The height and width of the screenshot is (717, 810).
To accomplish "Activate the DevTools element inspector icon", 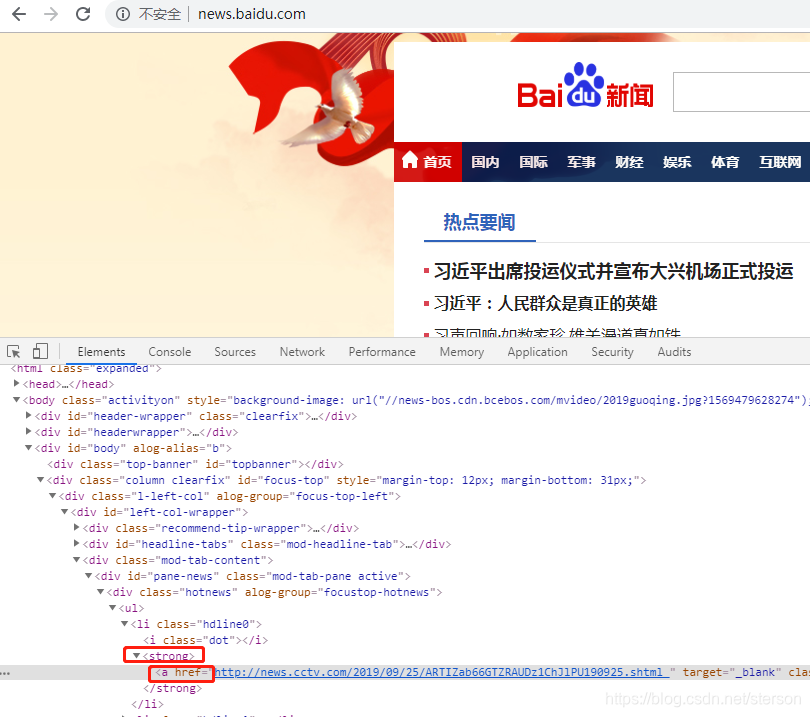I will click(14, 352).
